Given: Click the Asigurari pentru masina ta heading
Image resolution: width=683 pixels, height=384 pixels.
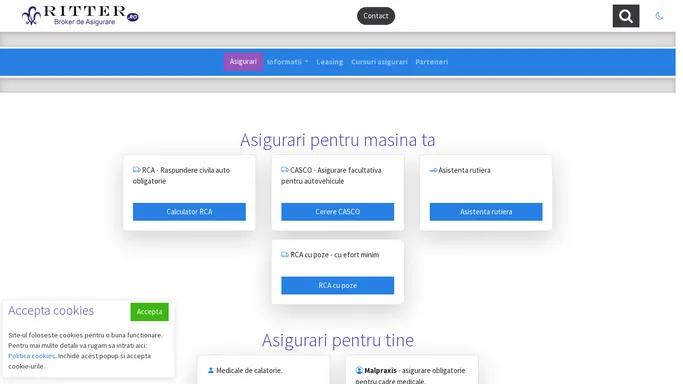Looking at the screenshot, I should click(338, 140).
